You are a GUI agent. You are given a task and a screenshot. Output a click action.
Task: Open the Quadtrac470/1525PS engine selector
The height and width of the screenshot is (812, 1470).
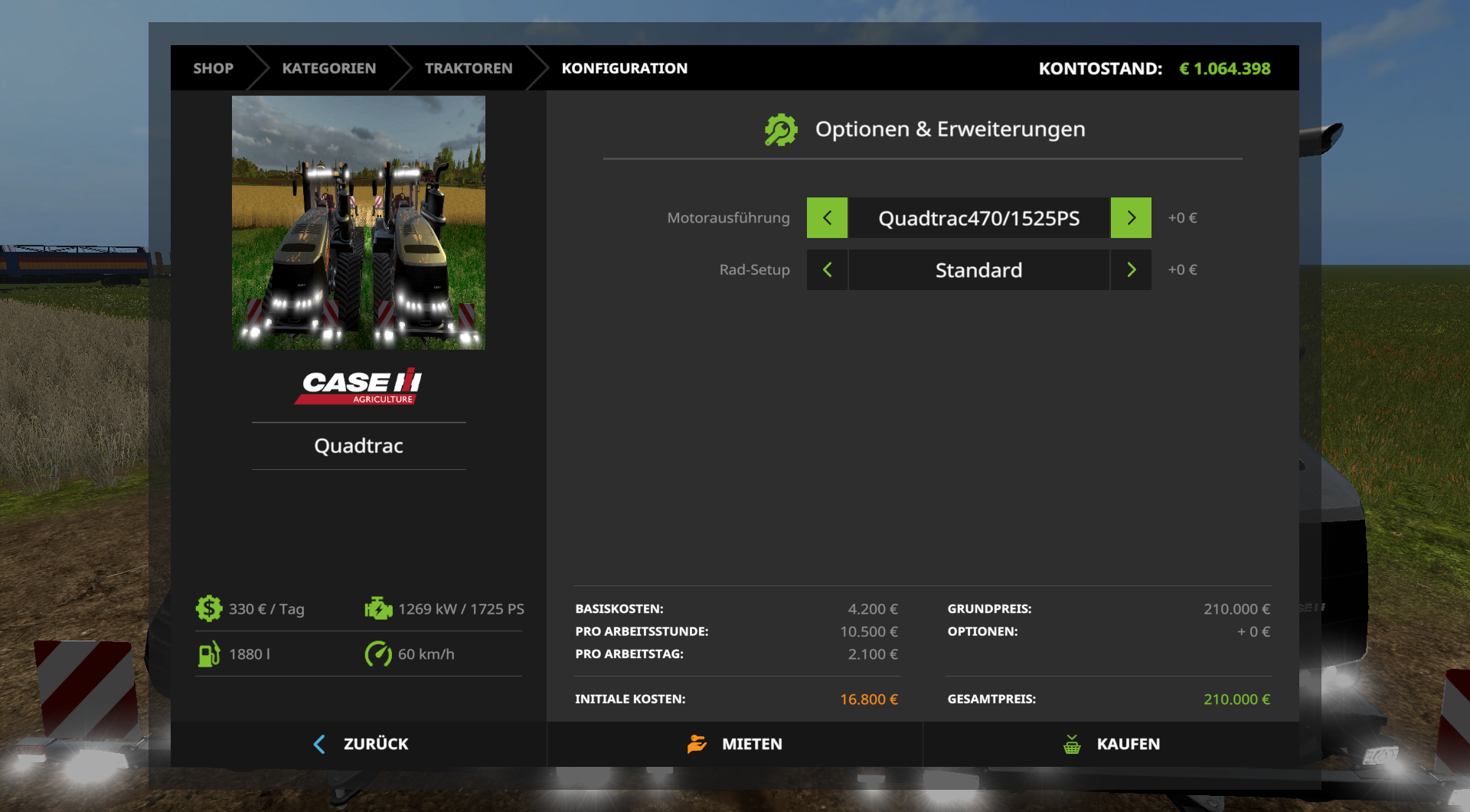click(979, 218)
